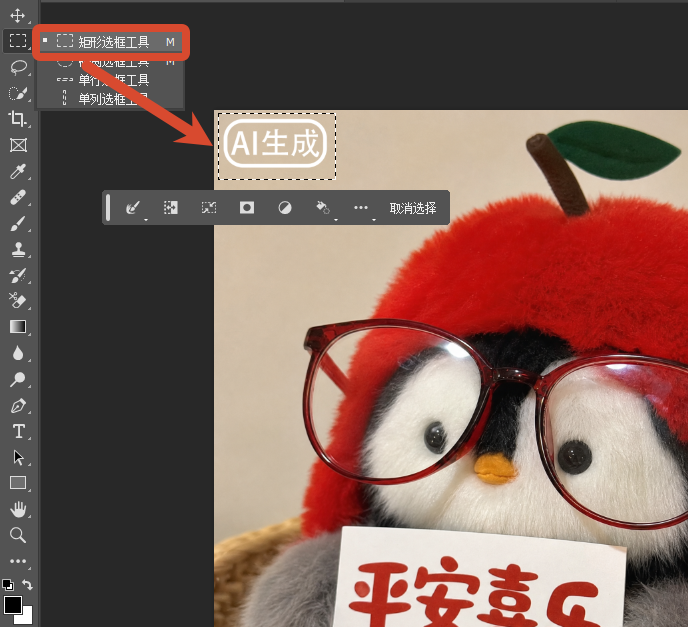
Task: Select the Pen tool
Action: [x=18, y=406]
